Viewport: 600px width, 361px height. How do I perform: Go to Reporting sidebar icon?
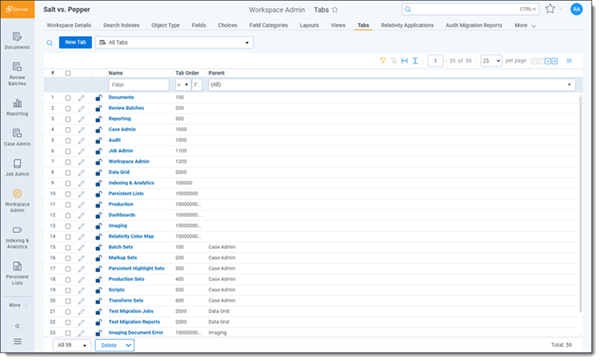[17, 107]
